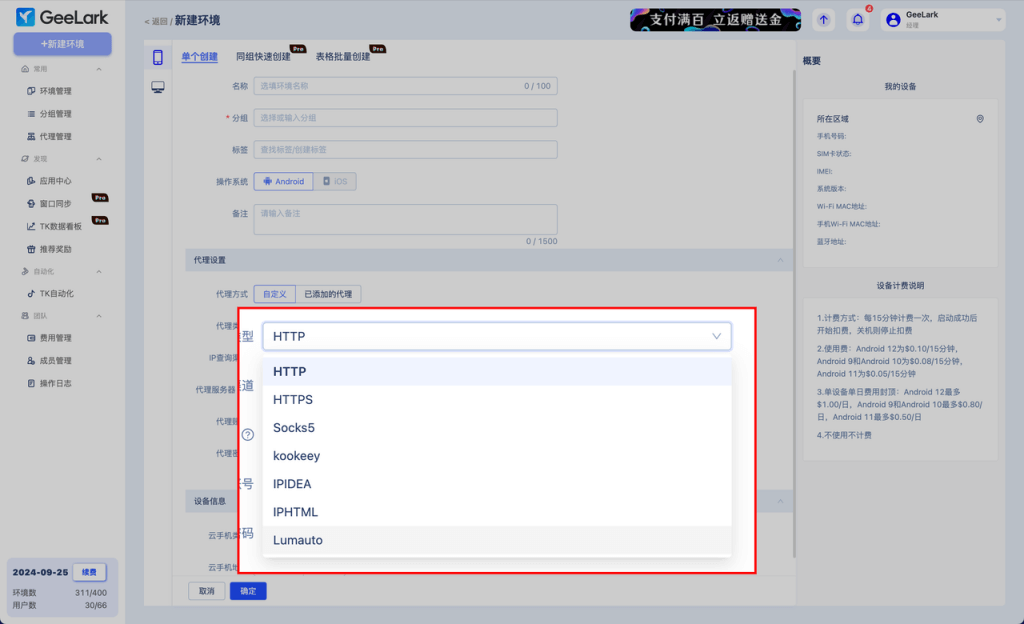Choose Android operating system option

pyautogui.click(x=283, y=182)
